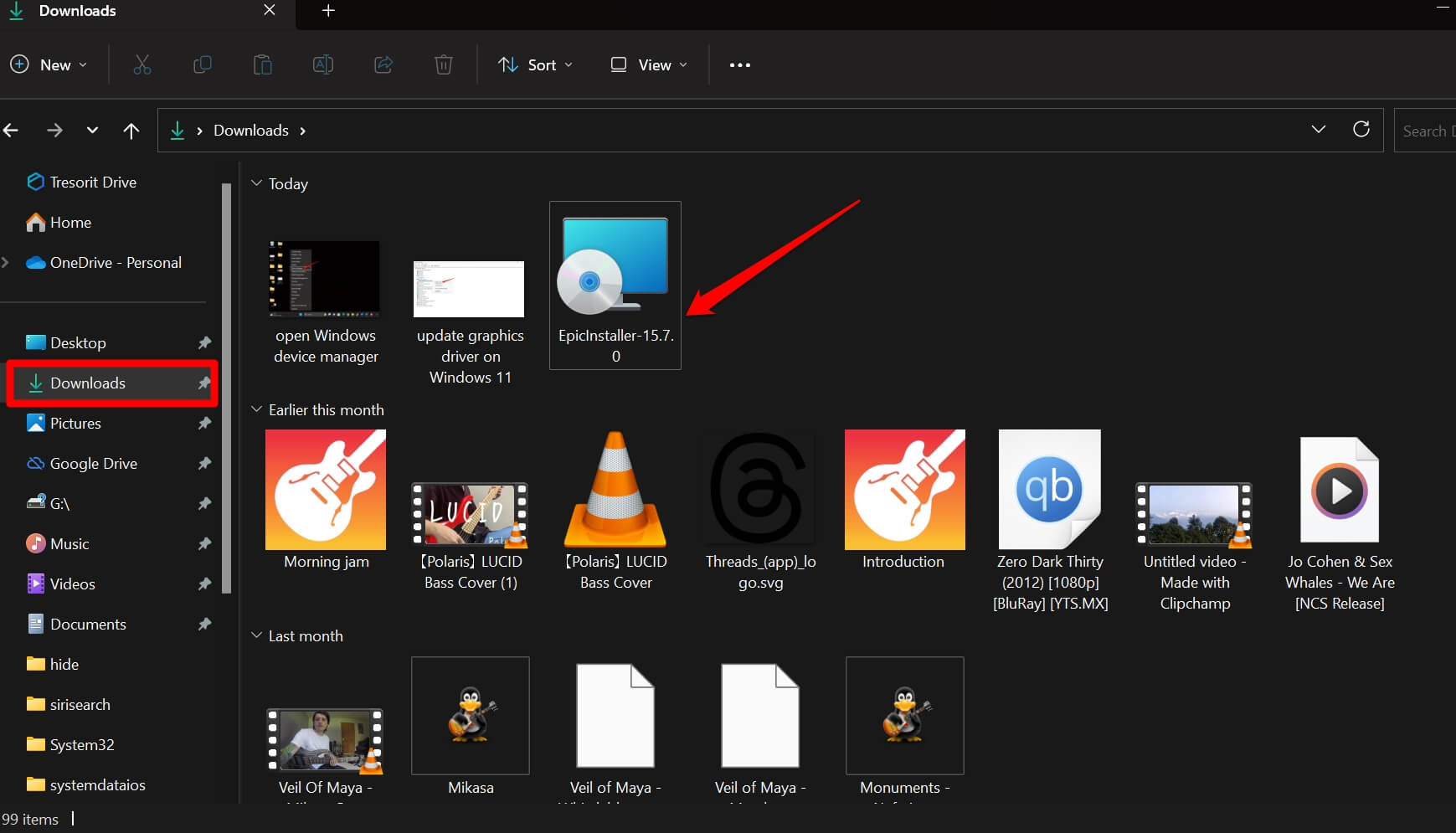Expand the OneDrive - Personal tree node

point(6,262)
